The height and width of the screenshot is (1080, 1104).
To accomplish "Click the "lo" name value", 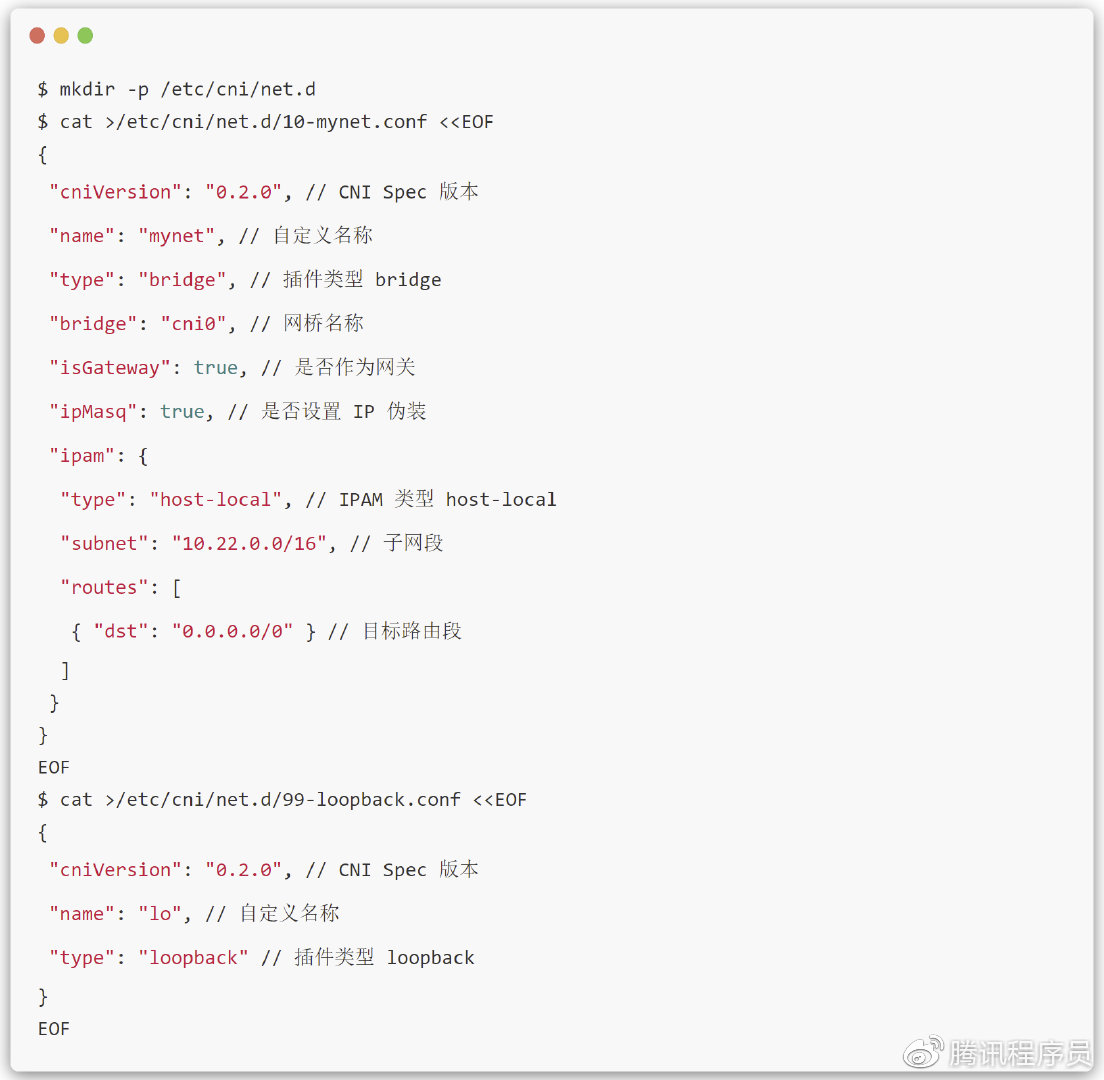I will (159, 914).
